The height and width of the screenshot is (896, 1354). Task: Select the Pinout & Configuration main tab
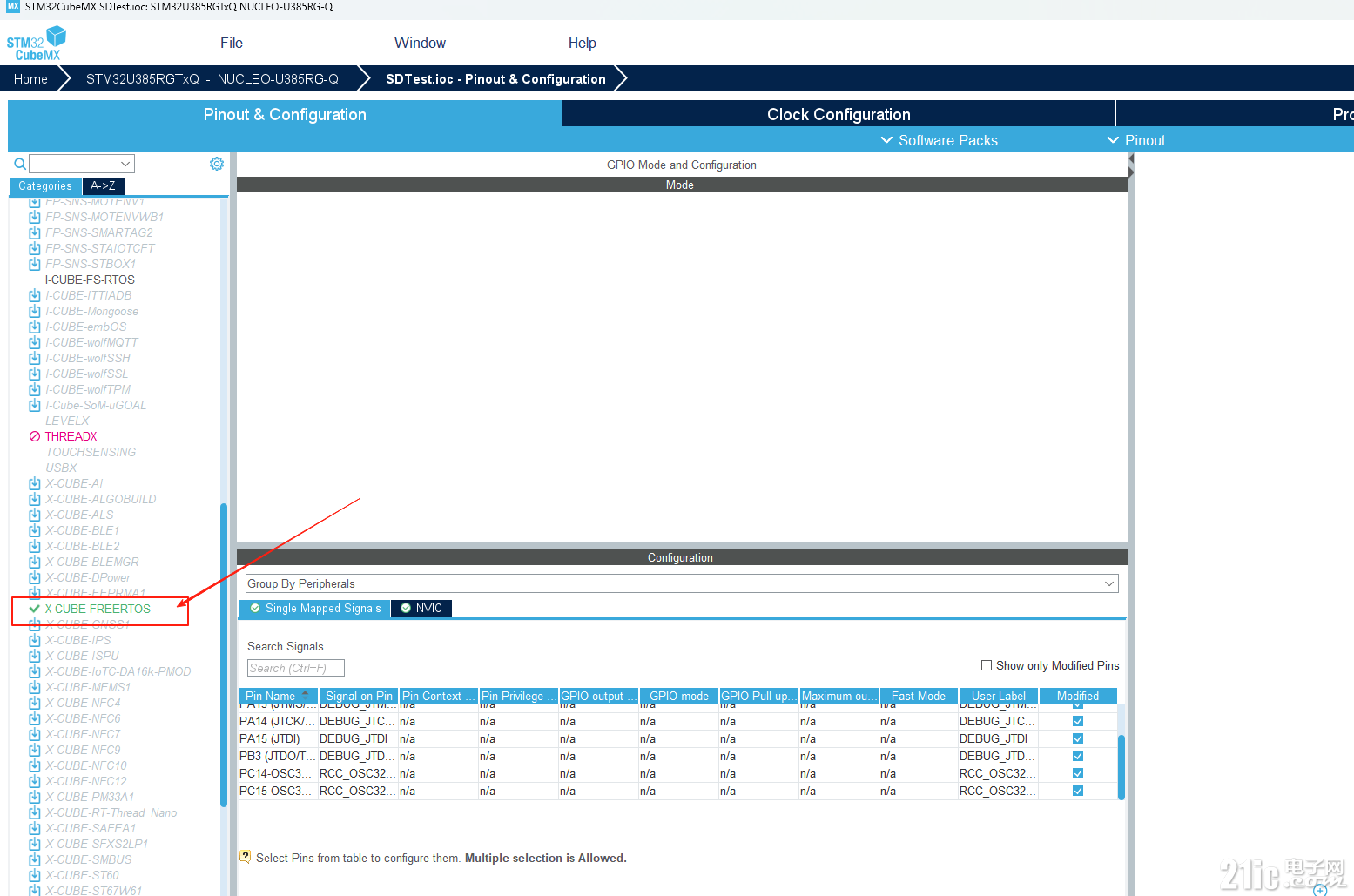285,114
